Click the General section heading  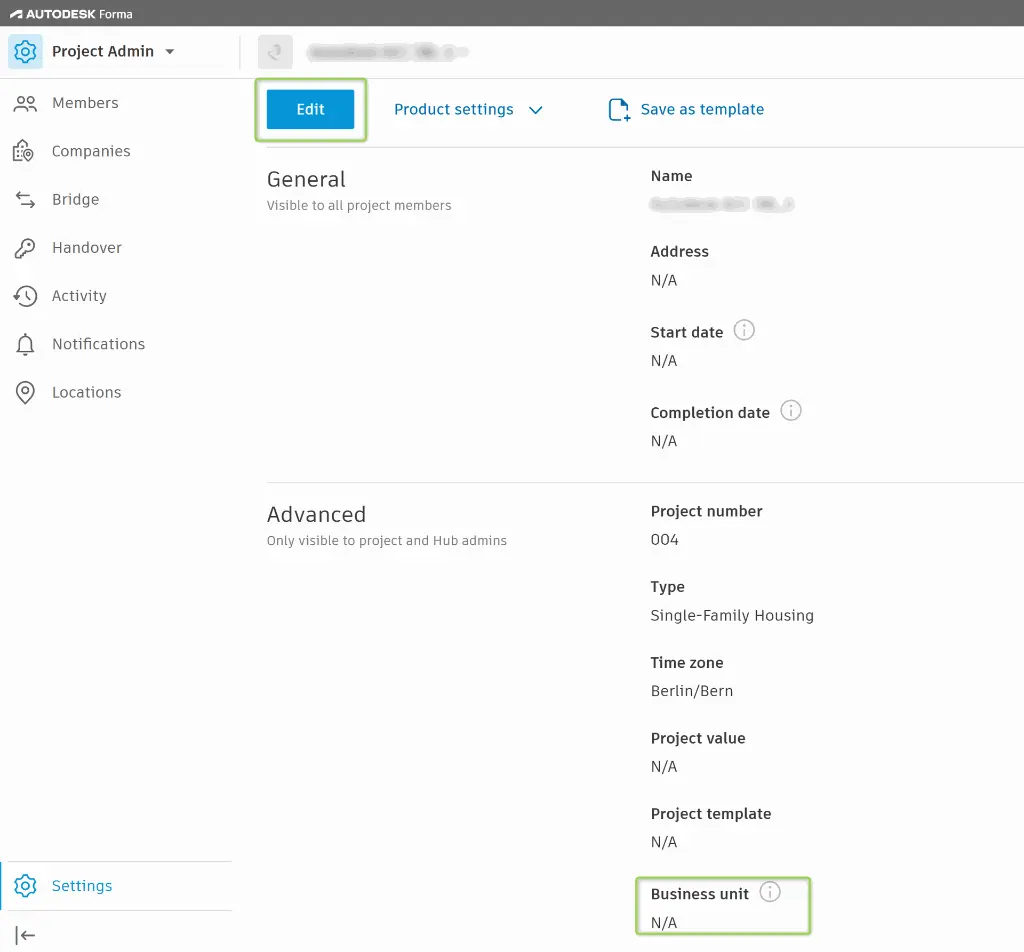[306, 180]
